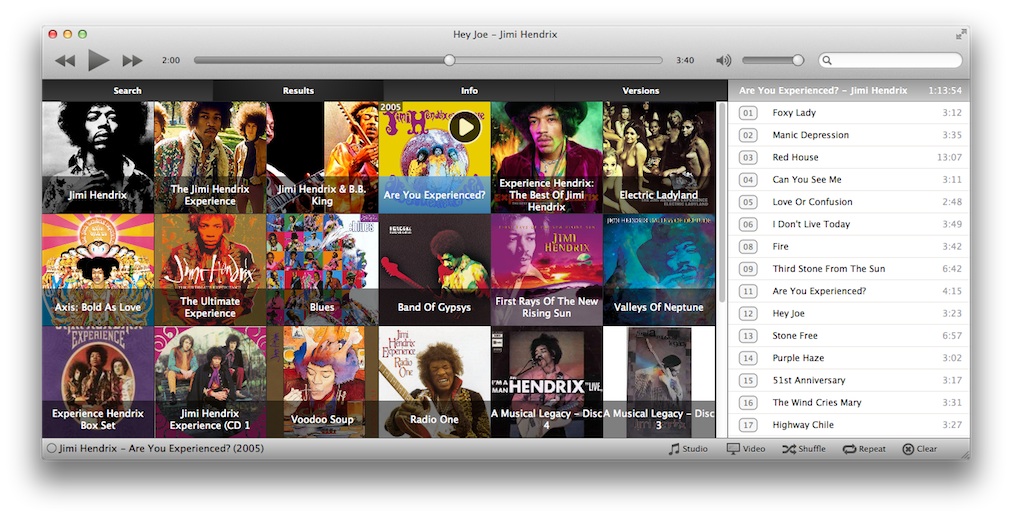Screen dimensions: 1012x518
Task: Mute using the speaker volume icon
Action: (723, 61)
